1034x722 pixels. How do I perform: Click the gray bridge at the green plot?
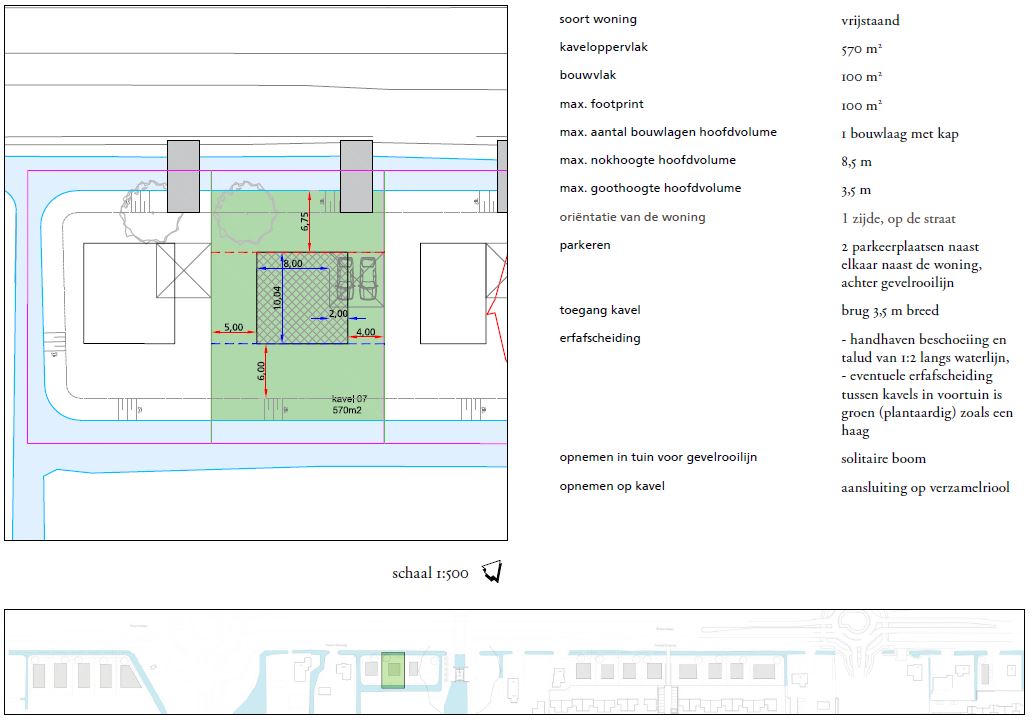point(356,176)
